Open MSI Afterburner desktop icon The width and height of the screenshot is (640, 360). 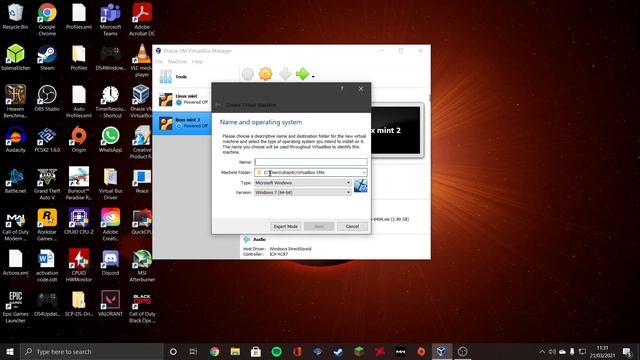pyautogui.click(x=142, y=266)
